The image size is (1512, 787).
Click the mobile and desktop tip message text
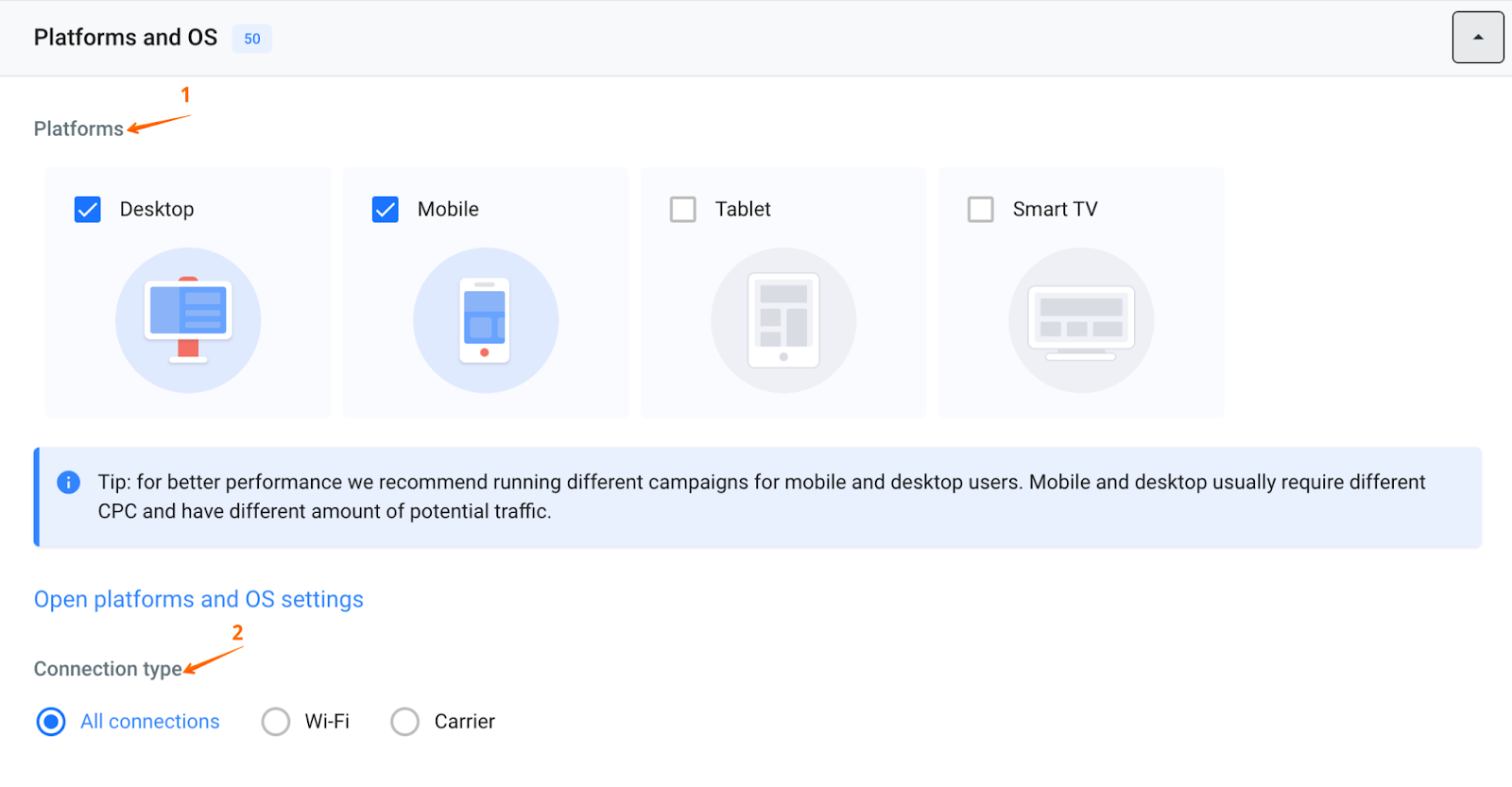click(x=761, y=496)
